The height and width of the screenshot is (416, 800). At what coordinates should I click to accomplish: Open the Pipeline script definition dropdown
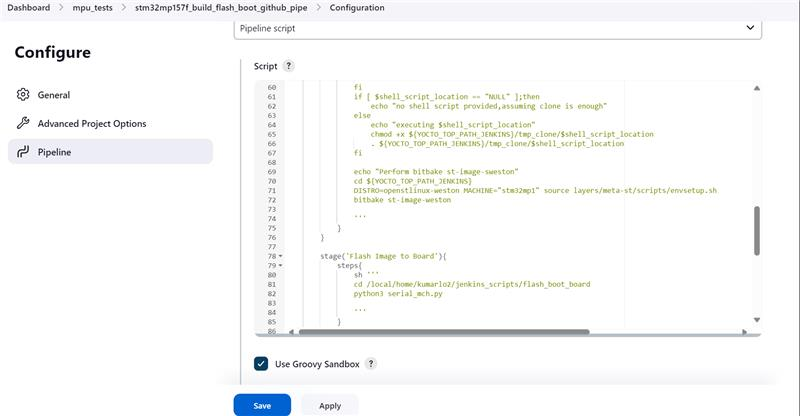pos(498,29)
